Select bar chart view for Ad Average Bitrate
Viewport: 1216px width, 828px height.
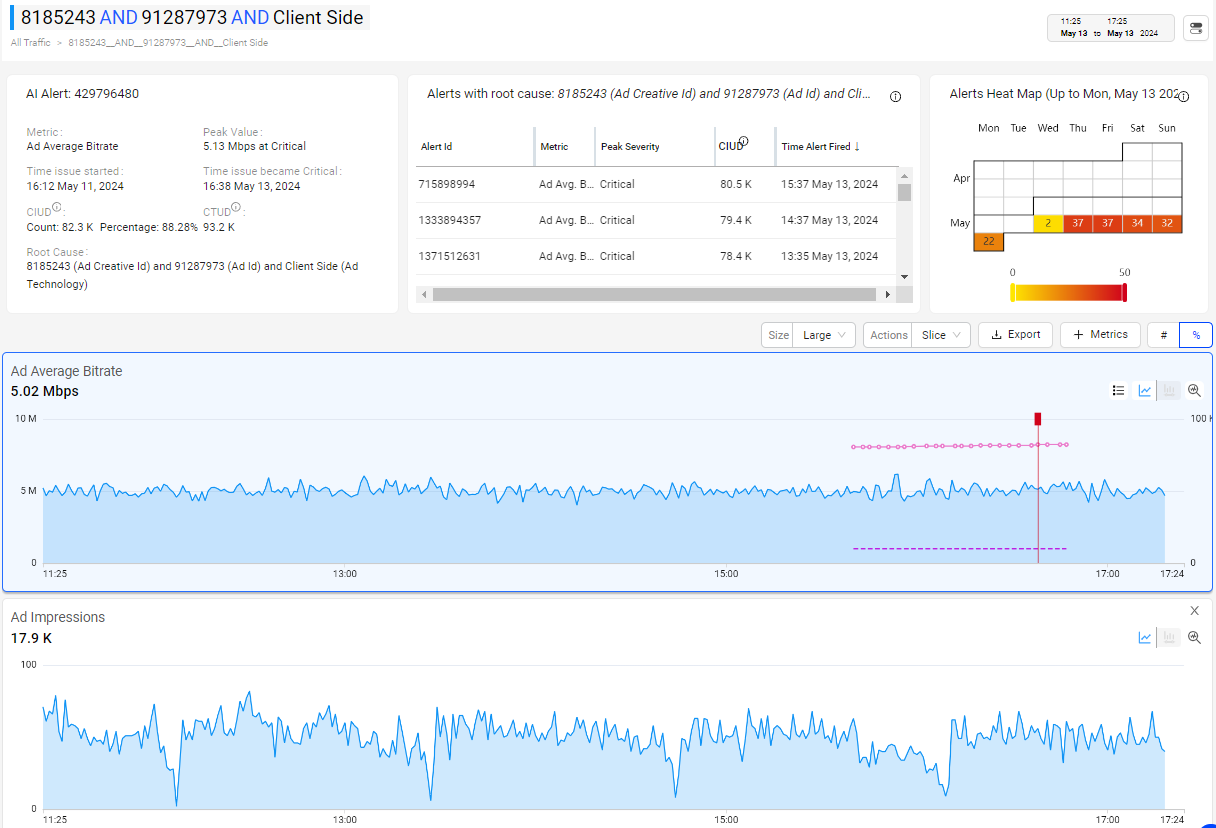coord(1169,391)
